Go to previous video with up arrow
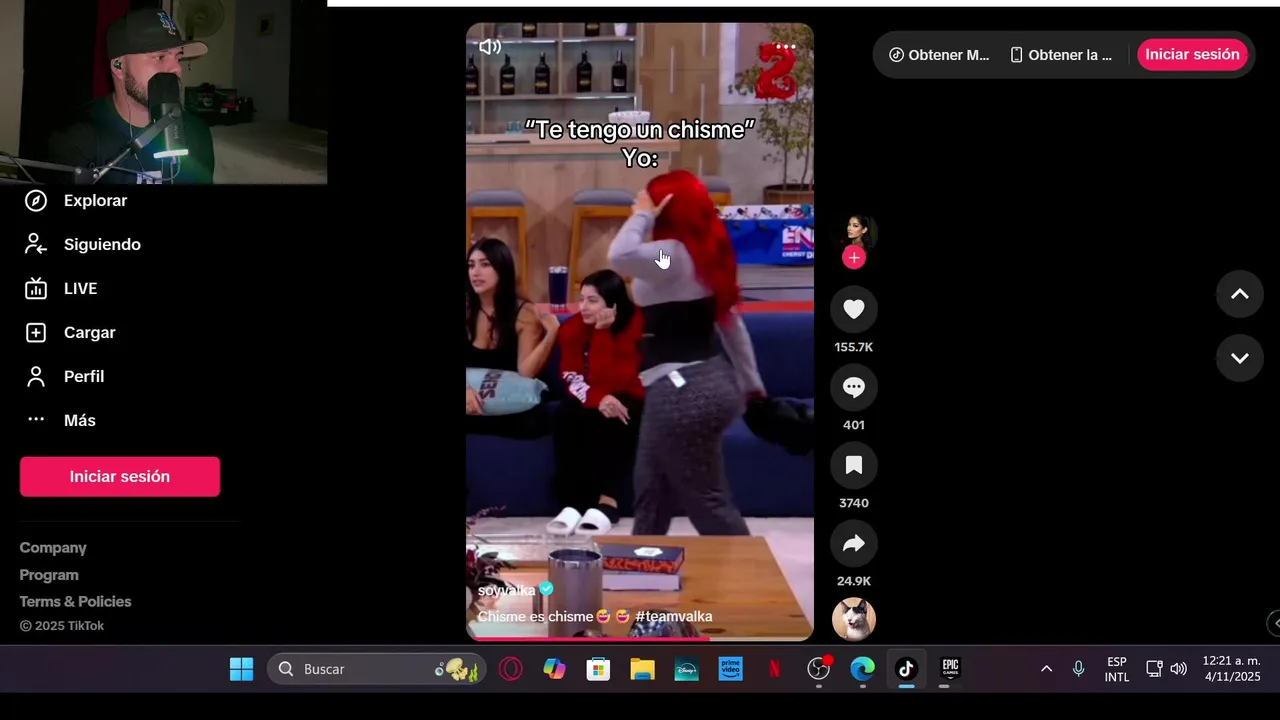The height and width of the screenshot is (720, 1280). 1240,294
